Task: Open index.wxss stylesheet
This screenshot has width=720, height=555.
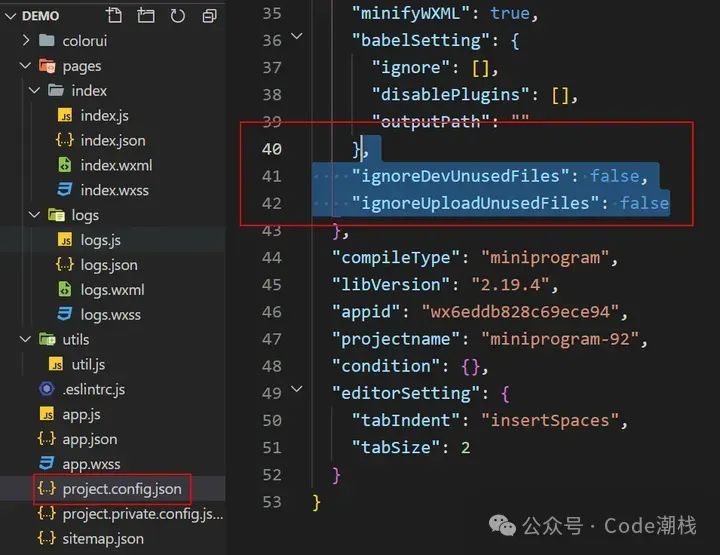Action: [x=114, y=190]
